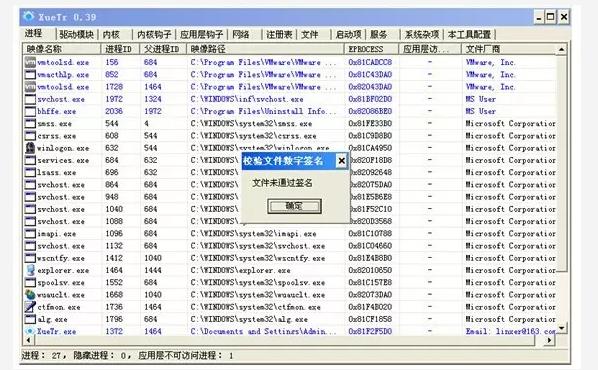Switch to the 文件 tab
Image resolution: width=598 pixels, height=370 pixels.
[x=309, y=34]
